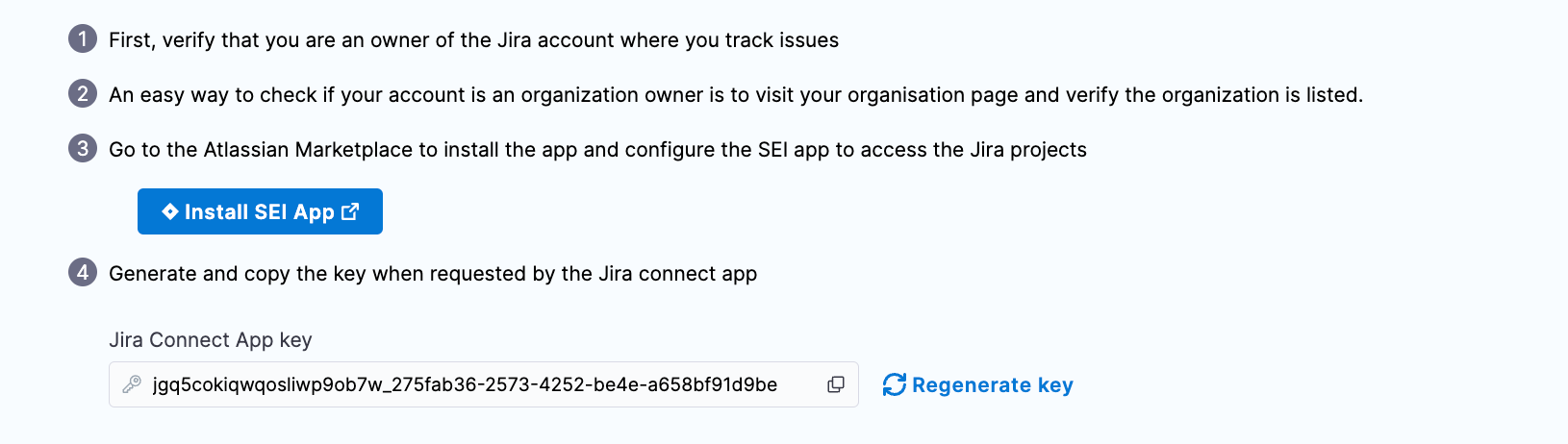1568x444 pixels.
Task: Click the step 2 number badge
Action: pos(83,93)
